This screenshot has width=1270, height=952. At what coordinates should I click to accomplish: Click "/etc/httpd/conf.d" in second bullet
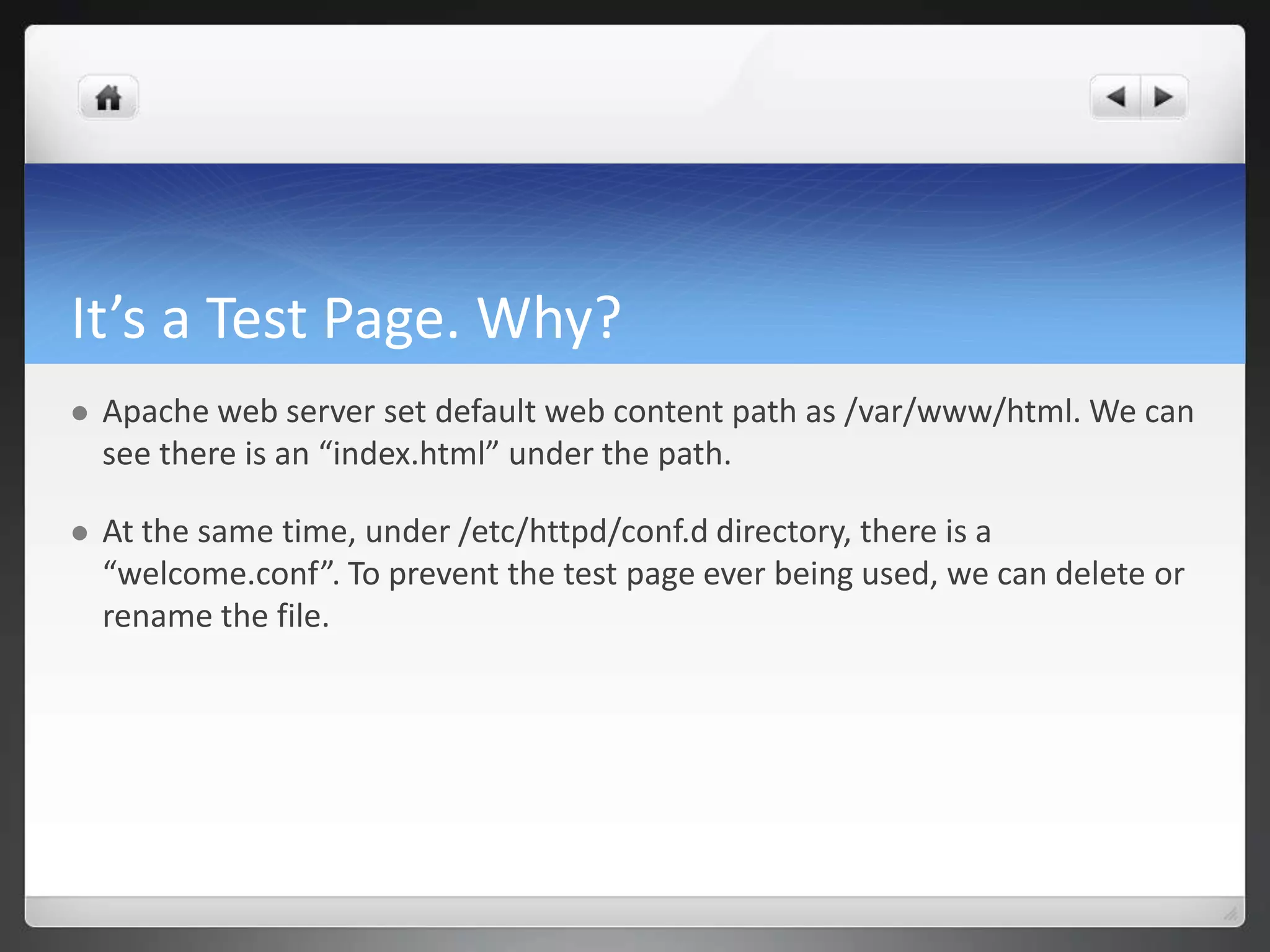pos(583,532)
